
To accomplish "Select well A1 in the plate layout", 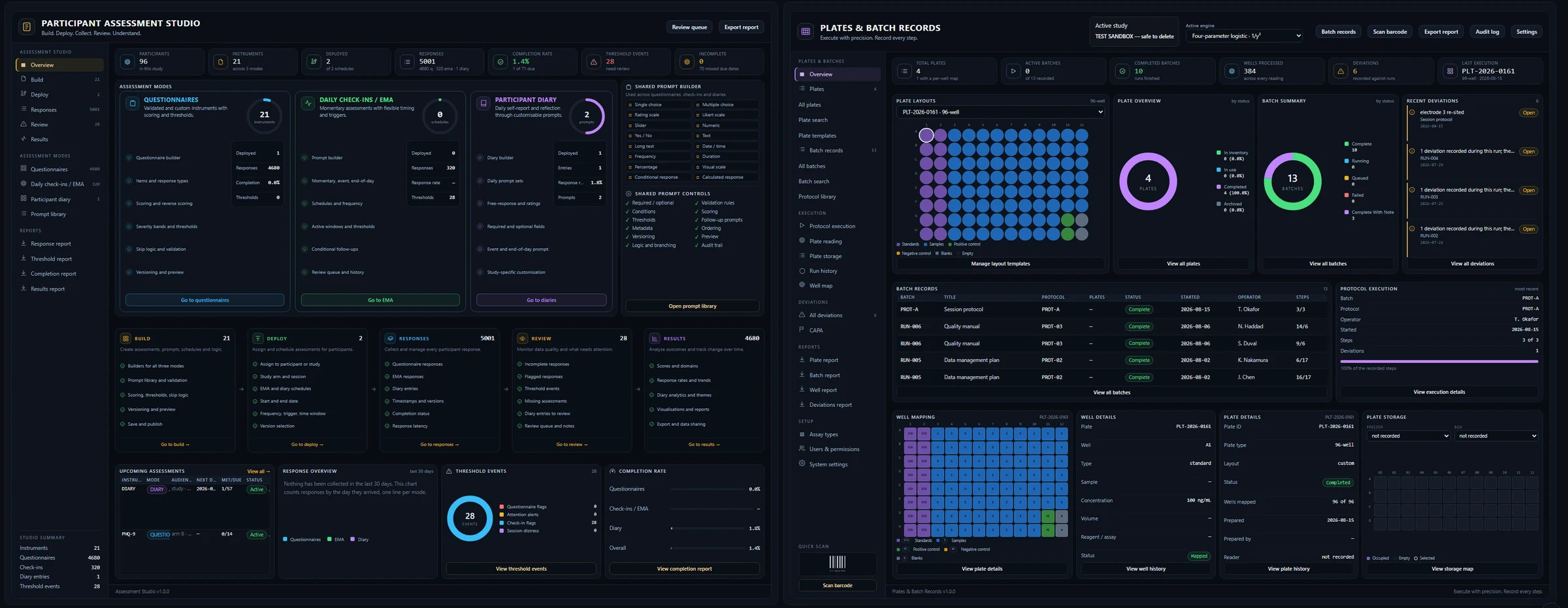I will 926,135.
